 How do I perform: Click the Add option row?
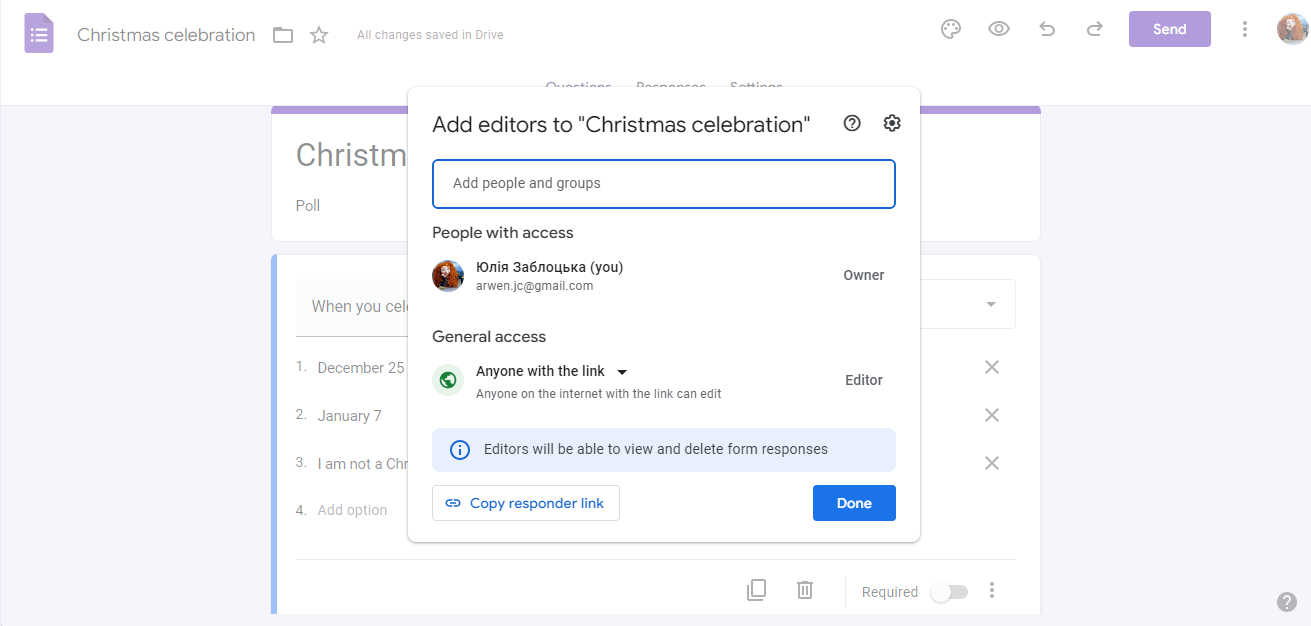tap(352, 510)
